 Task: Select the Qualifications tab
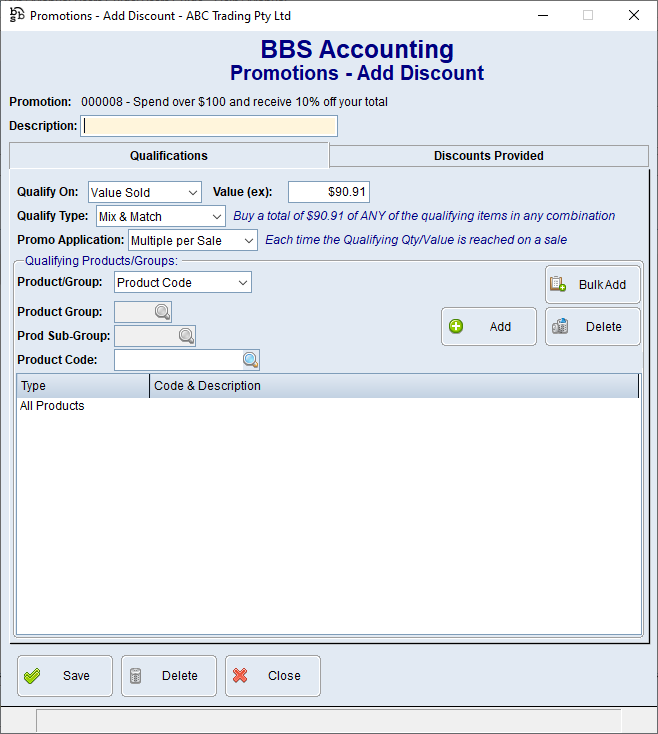(x=169, y=156)
